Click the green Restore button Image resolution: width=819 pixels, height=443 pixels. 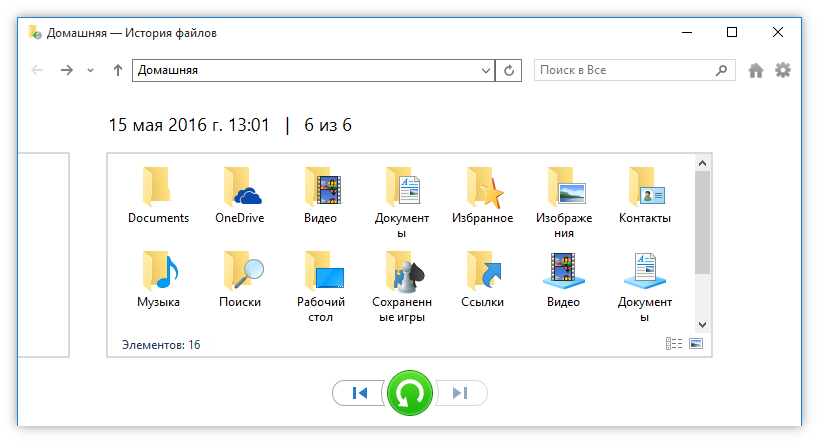tap(409, 393)
